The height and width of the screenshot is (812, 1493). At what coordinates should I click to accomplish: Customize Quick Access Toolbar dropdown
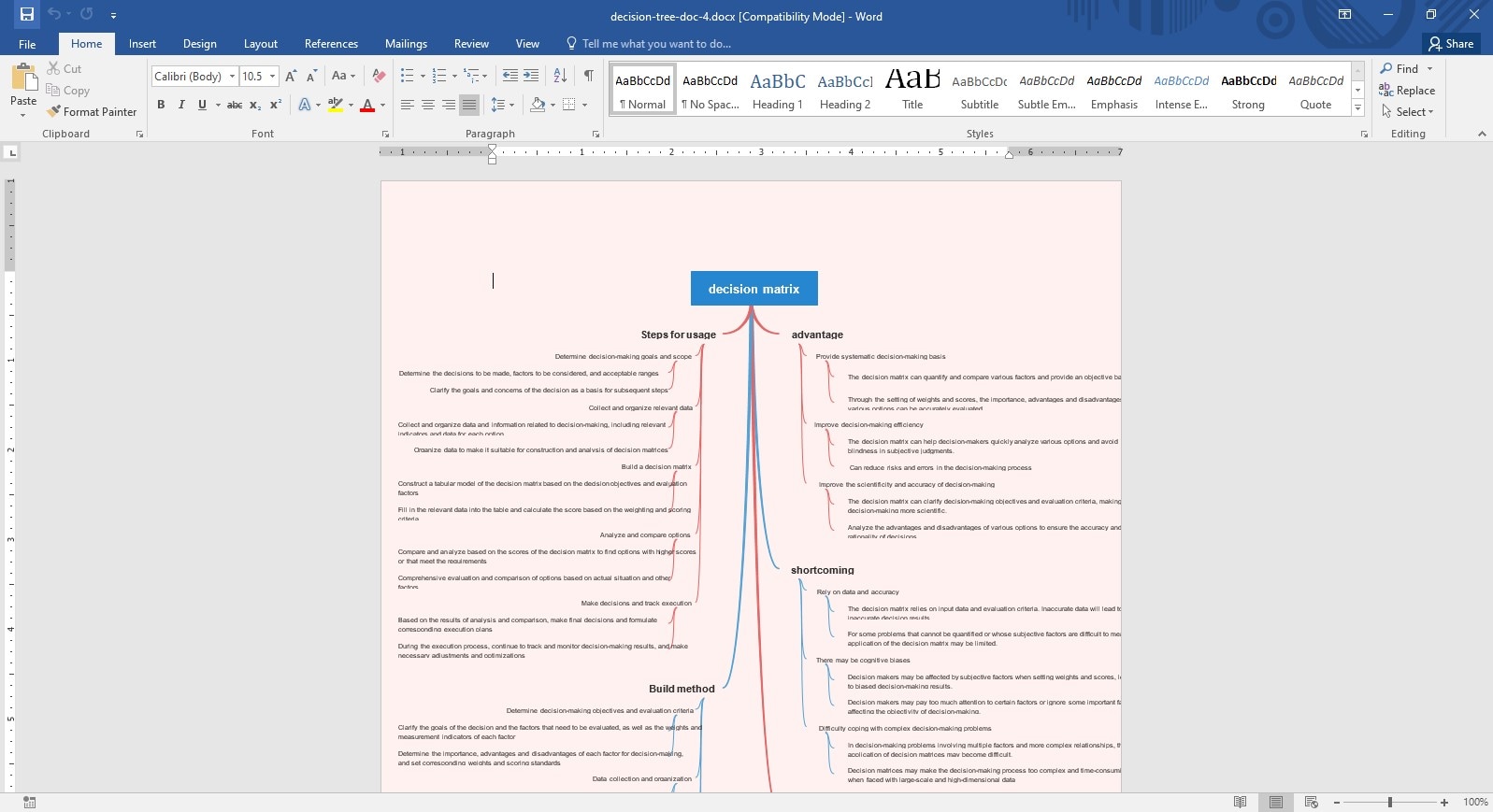113,15
